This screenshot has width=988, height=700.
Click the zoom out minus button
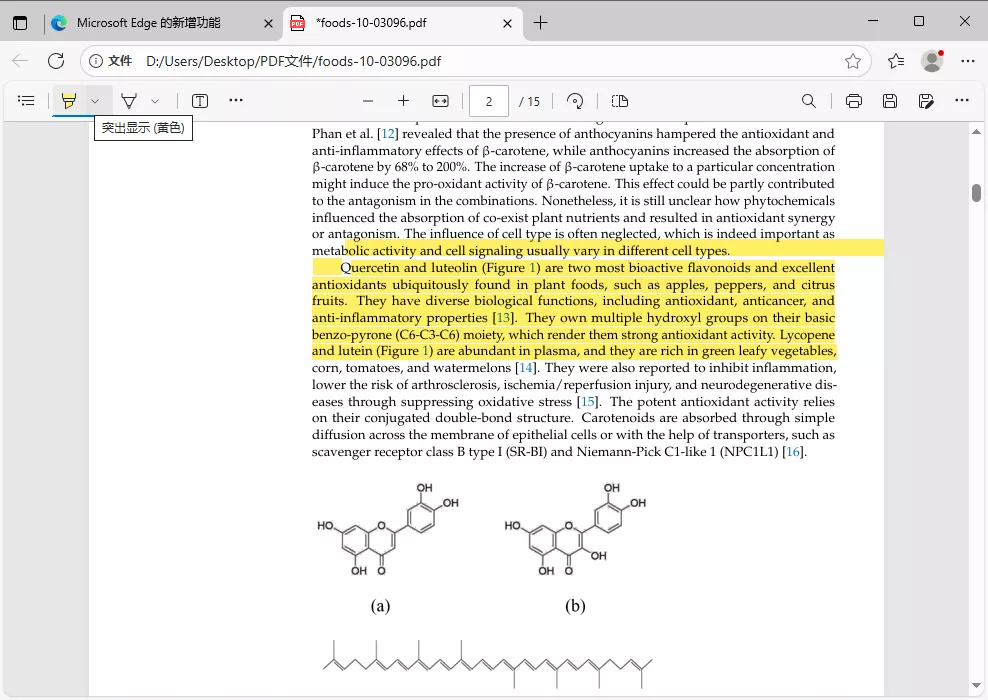(x=368, y=101)
